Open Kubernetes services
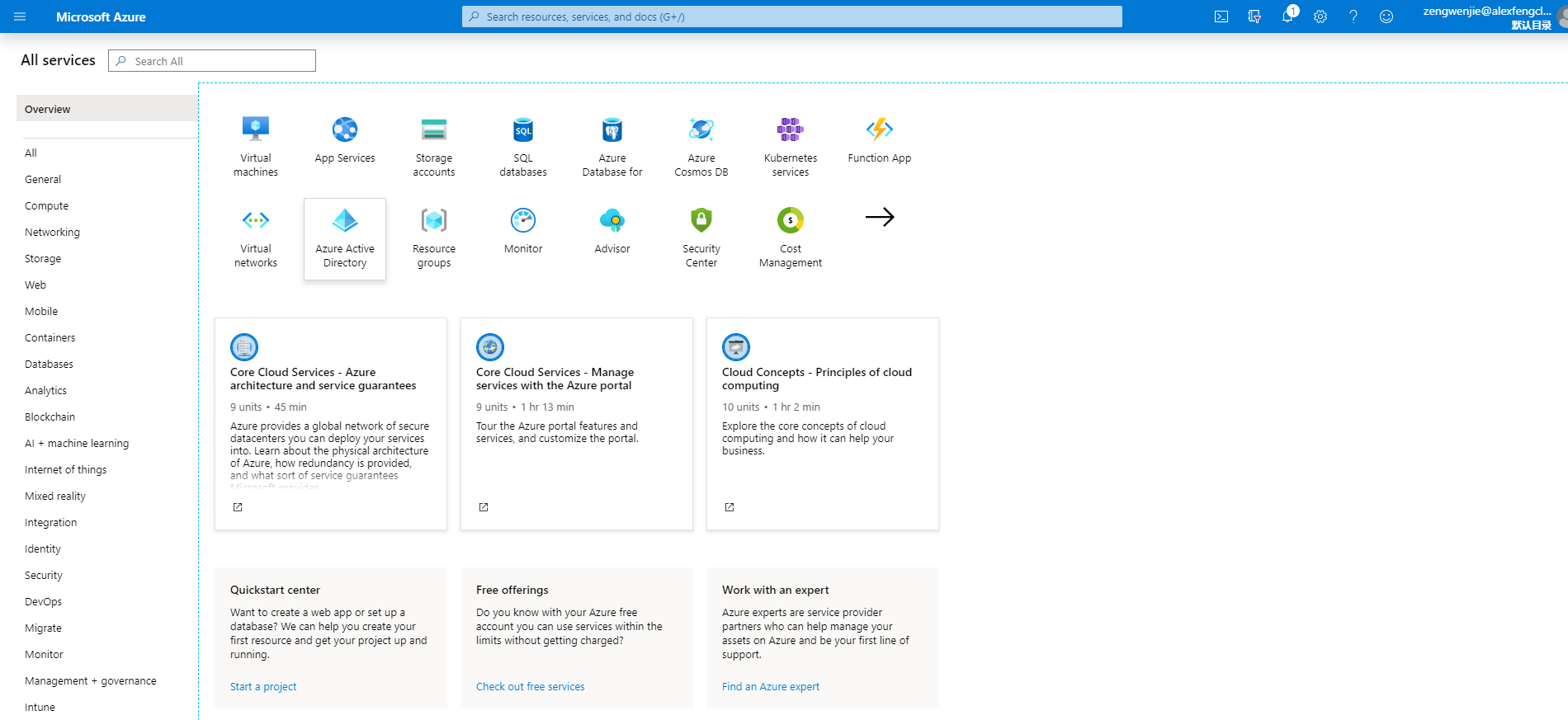1568x720 pixels. coord(791,148)
